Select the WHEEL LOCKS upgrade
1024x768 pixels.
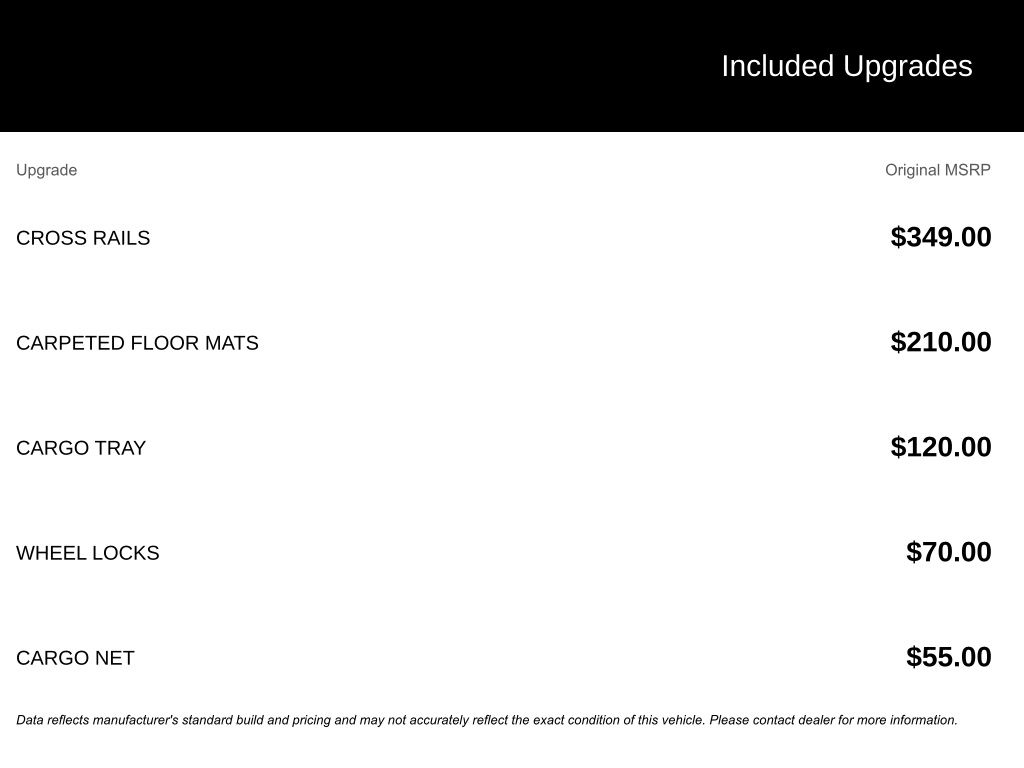88,553
